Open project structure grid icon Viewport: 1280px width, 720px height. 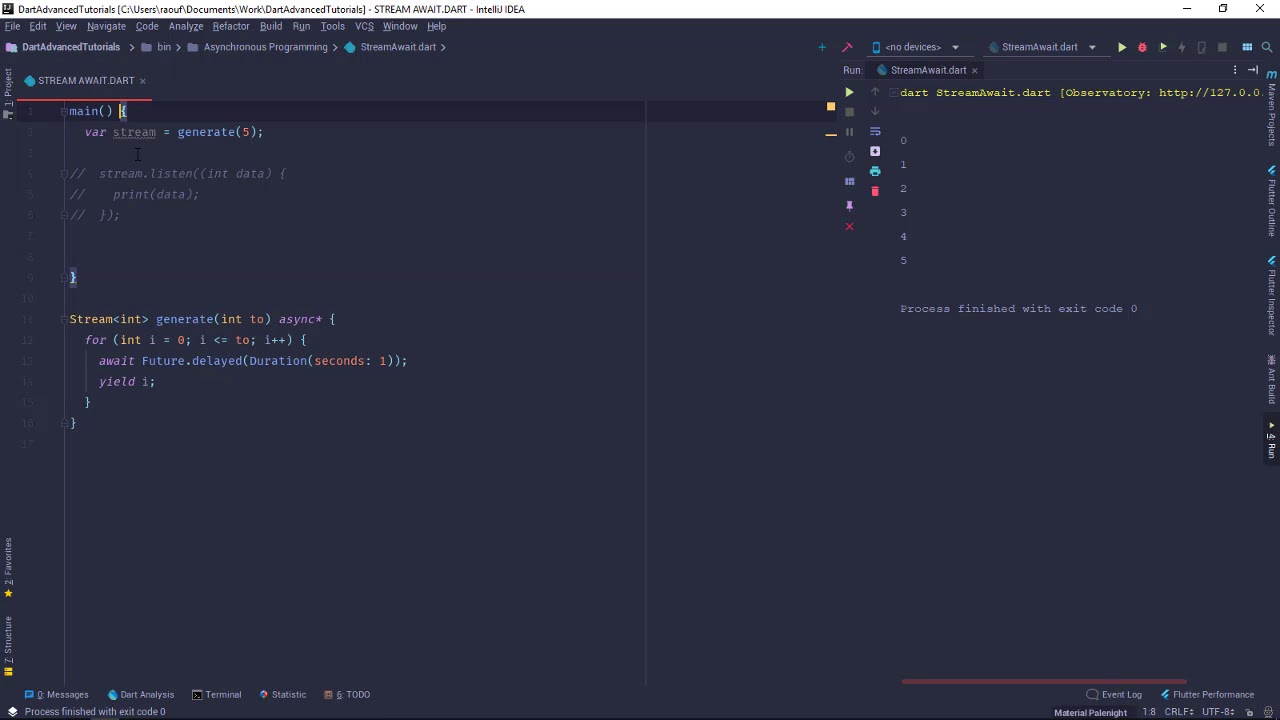point(1247,47)
